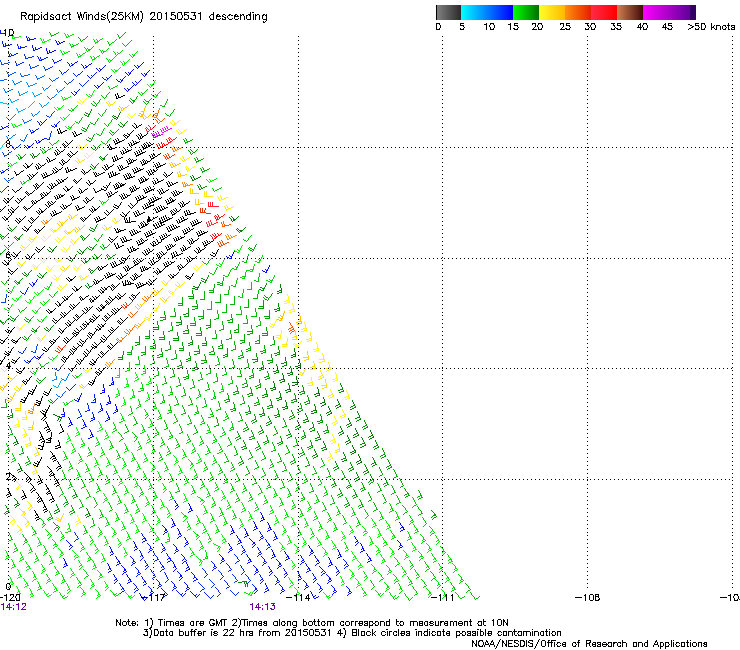Click the '35' legend scale label
Image resolution: width=740 pixels, height=650 pixels.
(x=616, y=26)
